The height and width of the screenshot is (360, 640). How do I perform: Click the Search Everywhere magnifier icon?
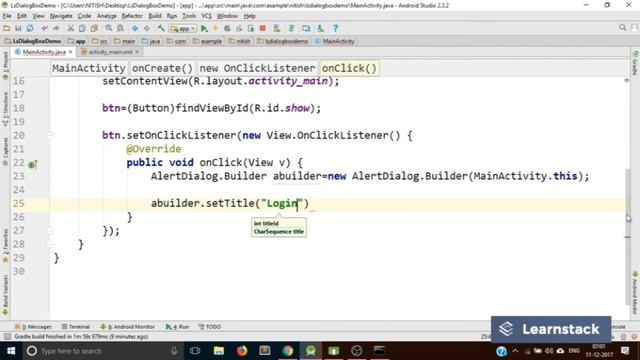622,28
